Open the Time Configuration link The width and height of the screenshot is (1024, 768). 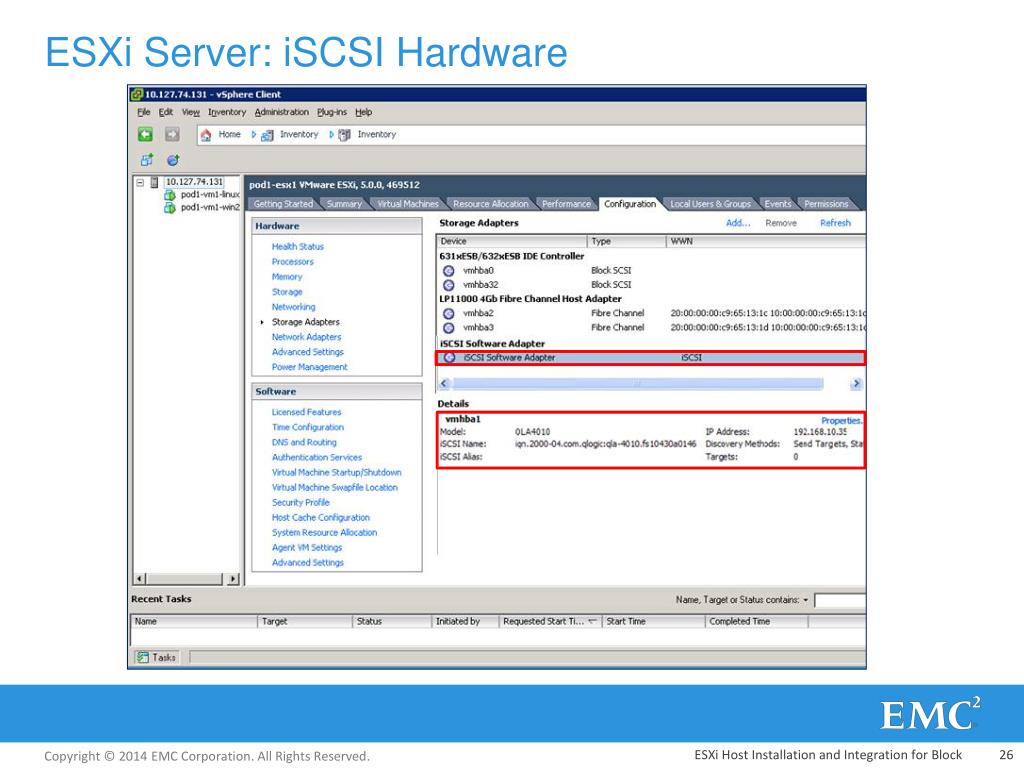pos(308,426)
